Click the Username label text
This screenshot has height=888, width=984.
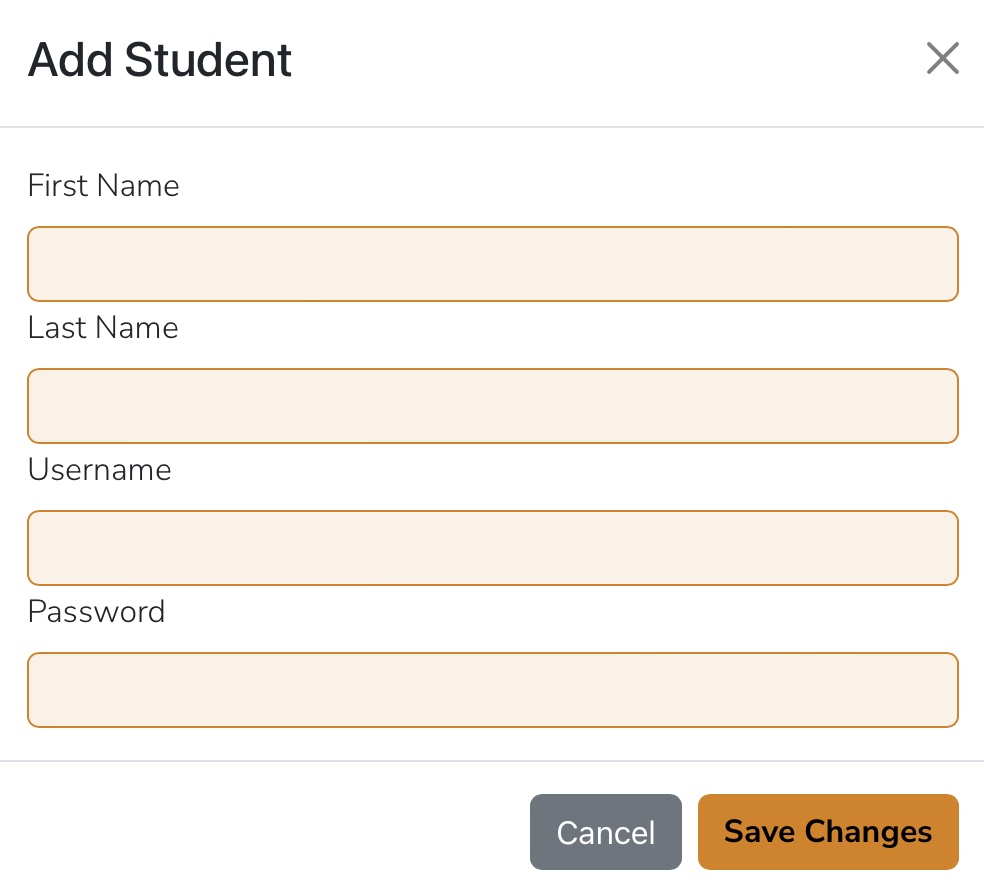pyautogui.click(x=100, y=470)
